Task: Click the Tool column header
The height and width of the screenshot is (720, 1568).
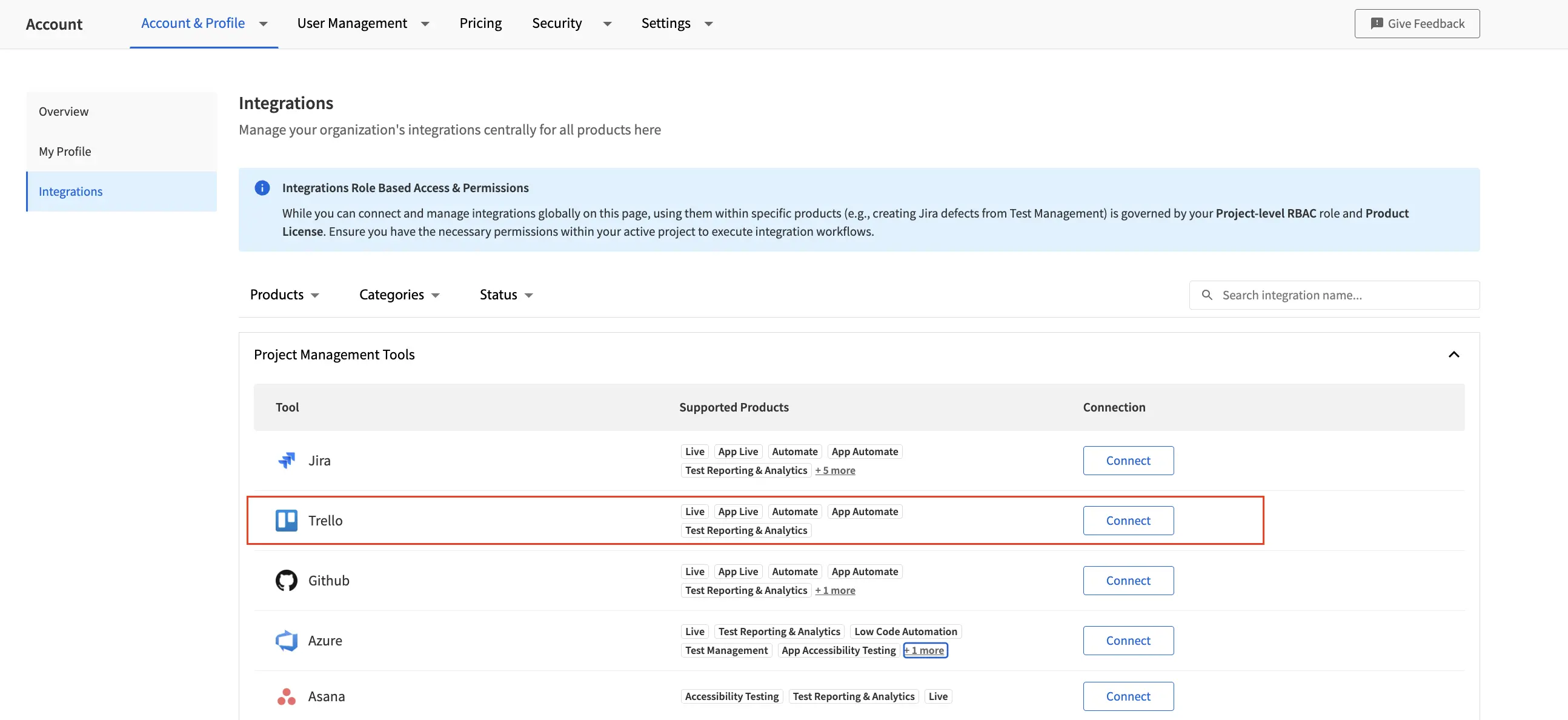Action: tap(287, 407)
